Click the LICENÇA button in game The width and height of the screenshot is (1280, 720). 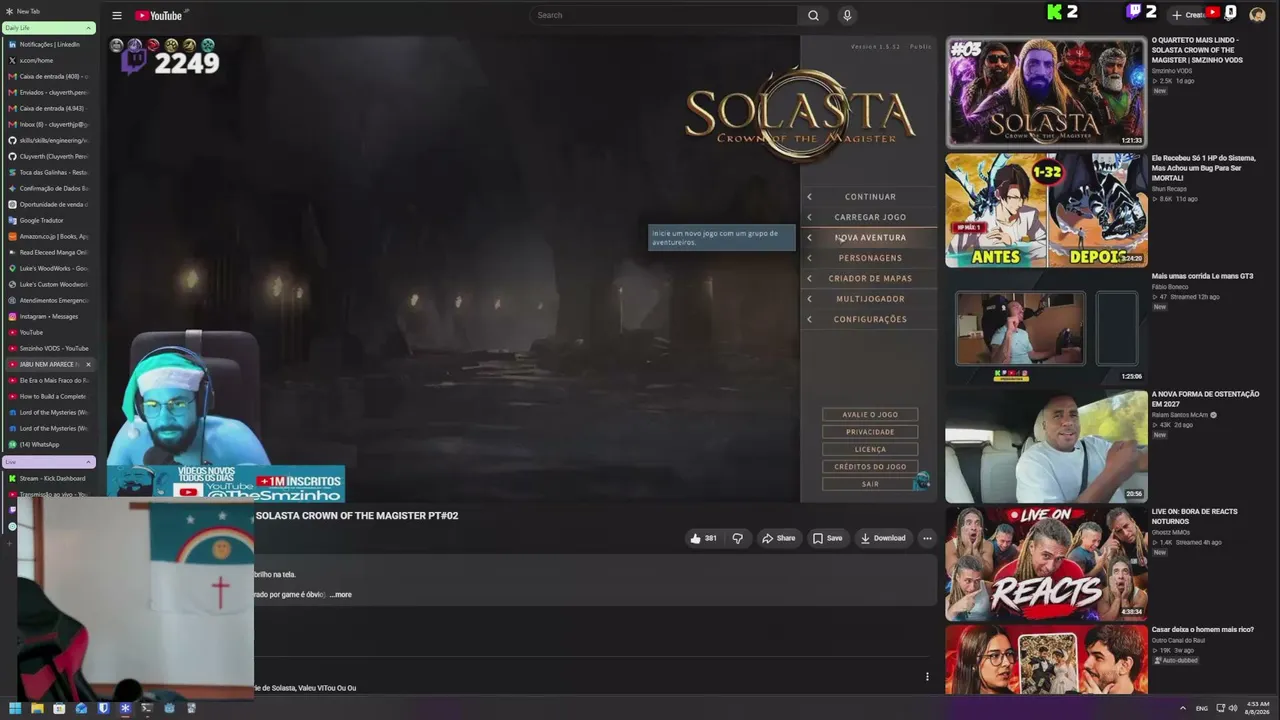pyautogui.click(x=870, y=450)
